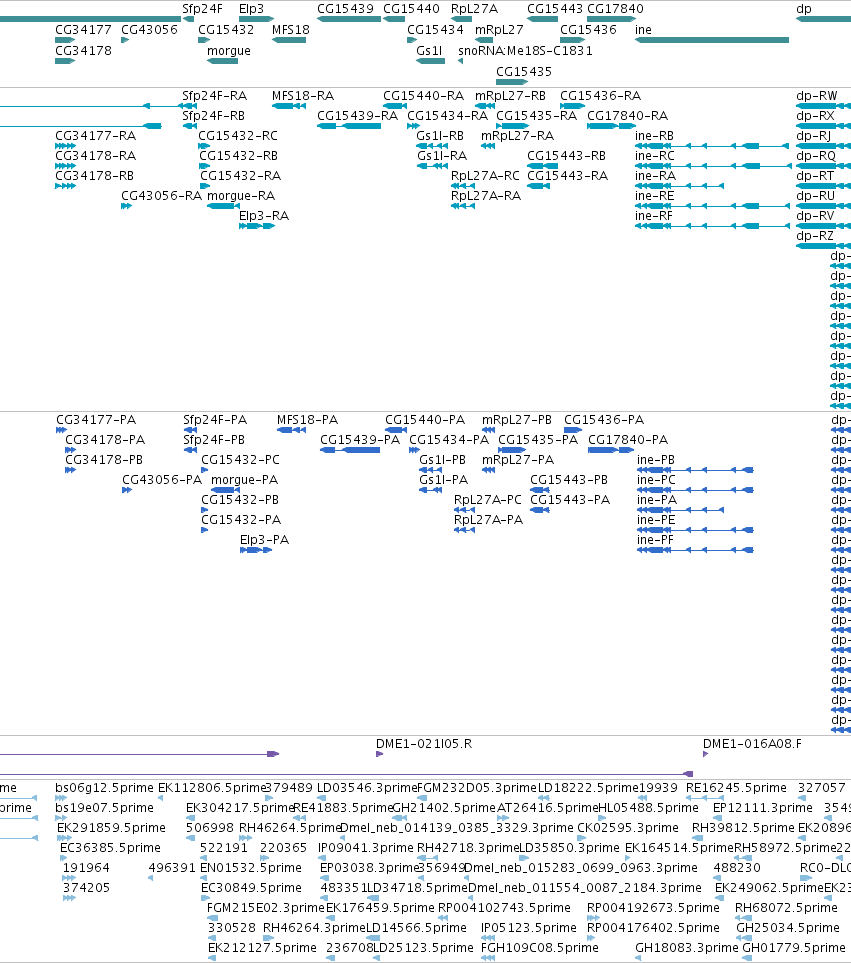Click protein CG15434-PA
This screenshot has height=963, width=851.
coord(449,440)
